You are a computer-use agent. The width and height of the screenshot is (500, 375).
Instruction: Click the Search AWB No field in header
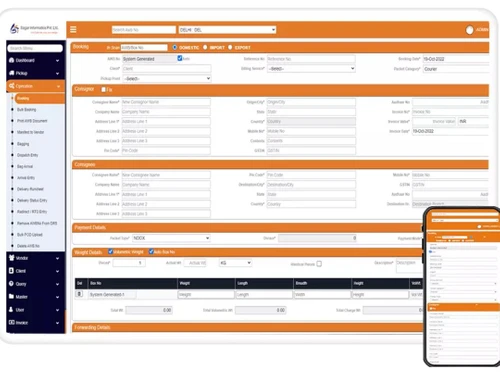pyautogui.click(x=144, y=30)
